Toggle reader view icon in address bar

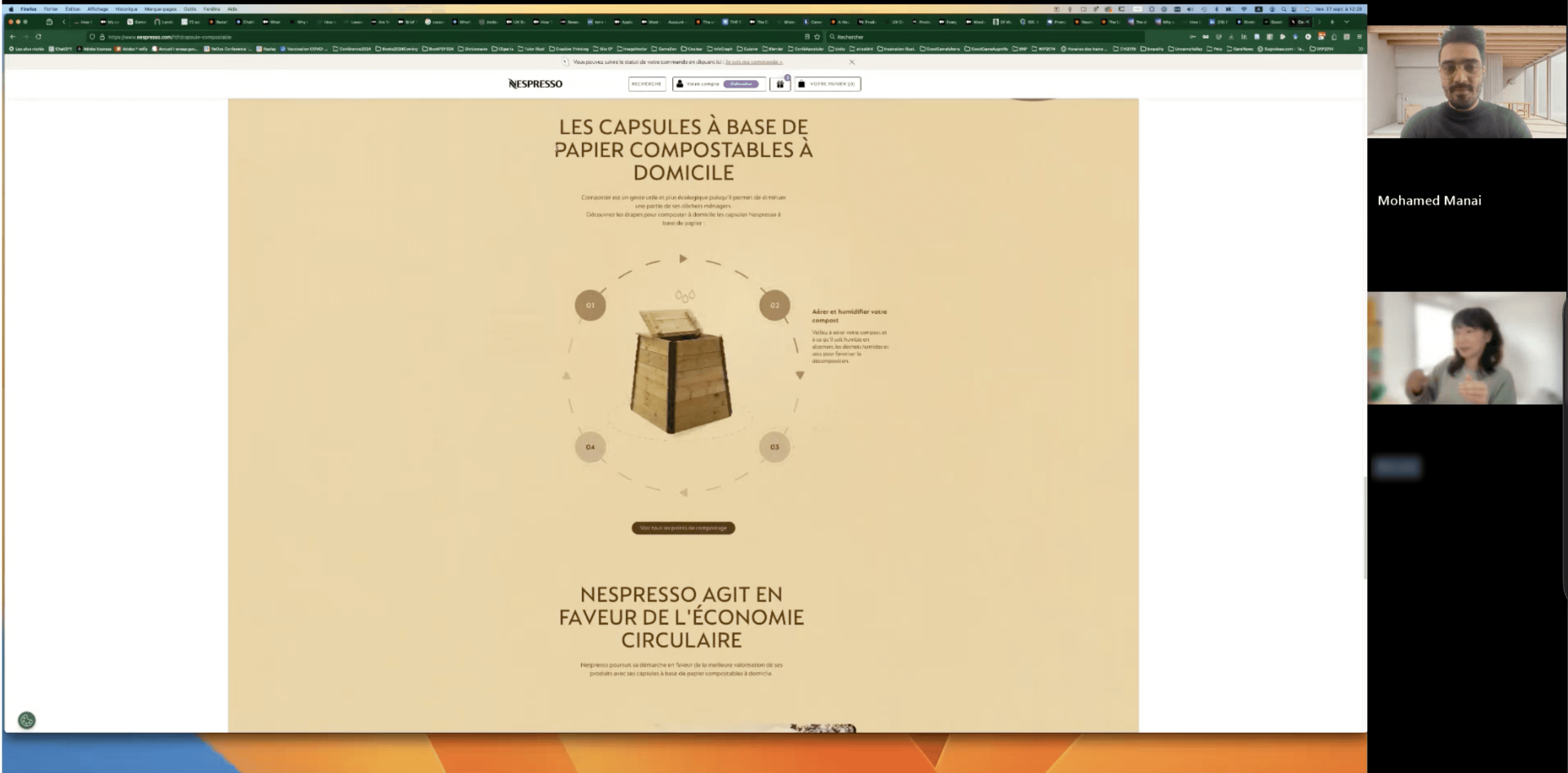tap(807, 37)
